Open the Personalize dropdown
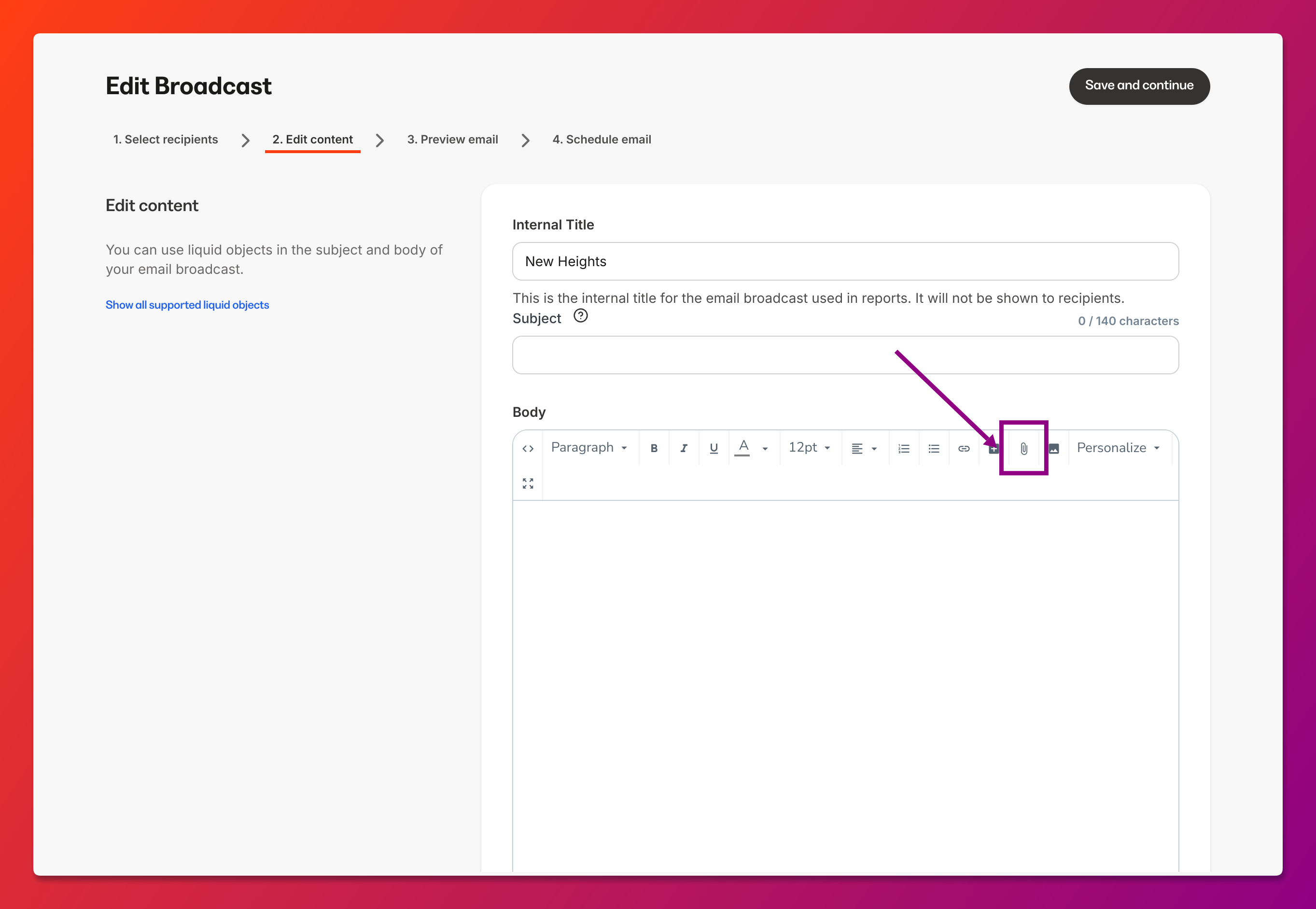This screenshot has height=909, width=1316. point(1119,448)
